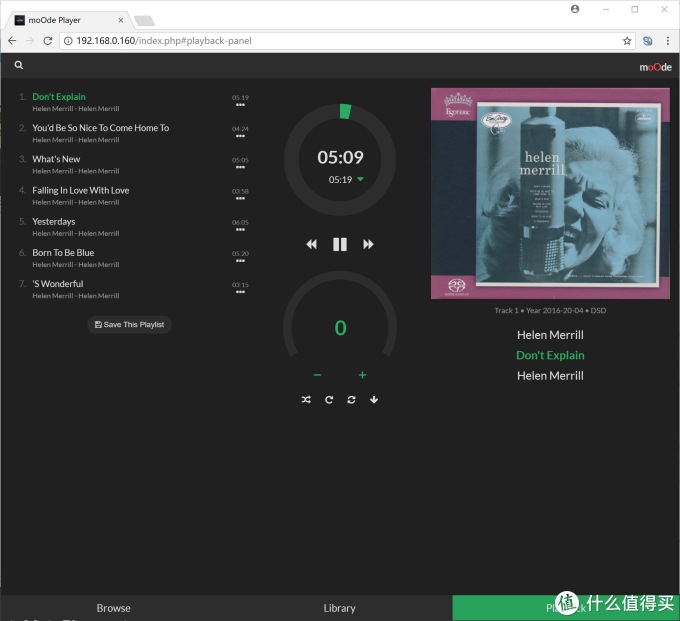Screen dimensions: 680x621
Task: Toggle consume mode down-arrow icon
Action: tap(374, 400)
